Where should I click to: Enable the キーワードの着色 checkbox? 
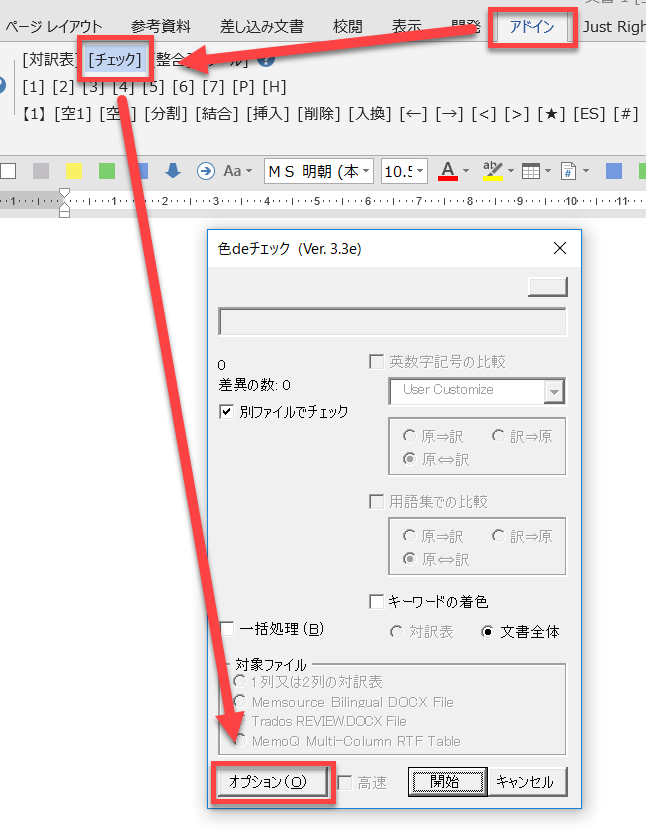(377, 601)
